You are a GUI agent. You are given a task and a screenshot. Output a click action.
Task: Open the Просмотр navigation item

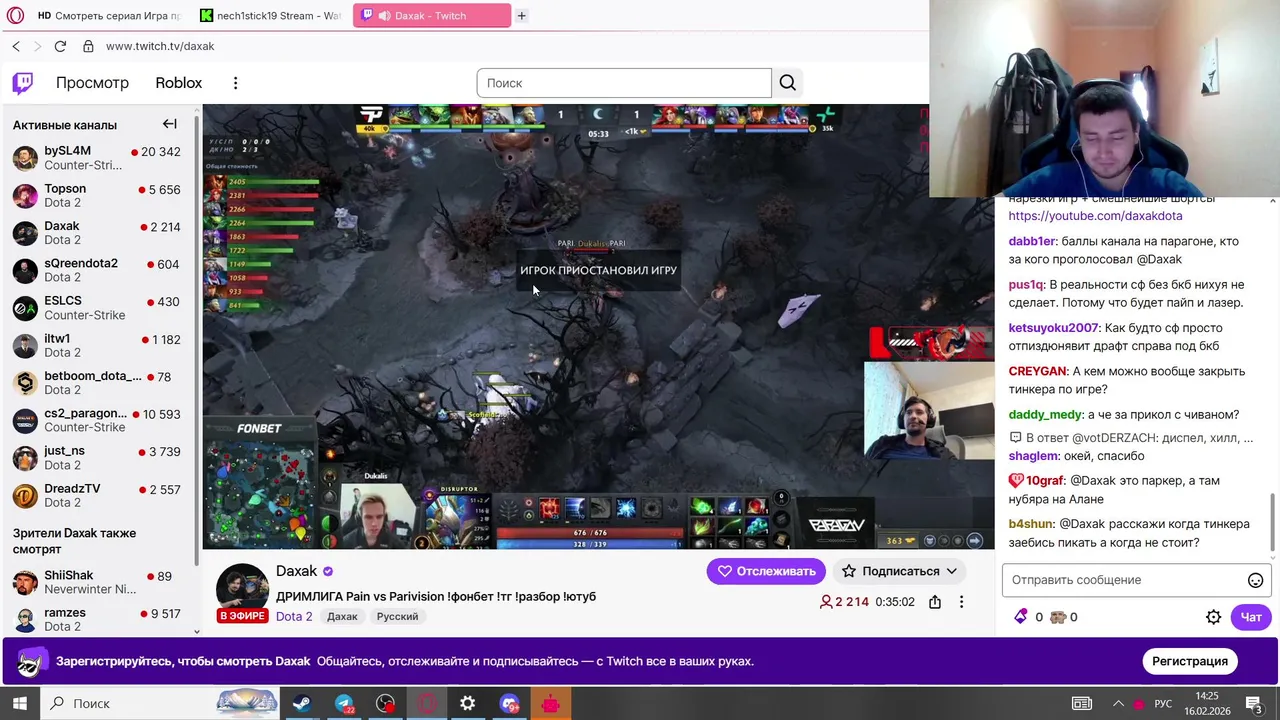92,83
